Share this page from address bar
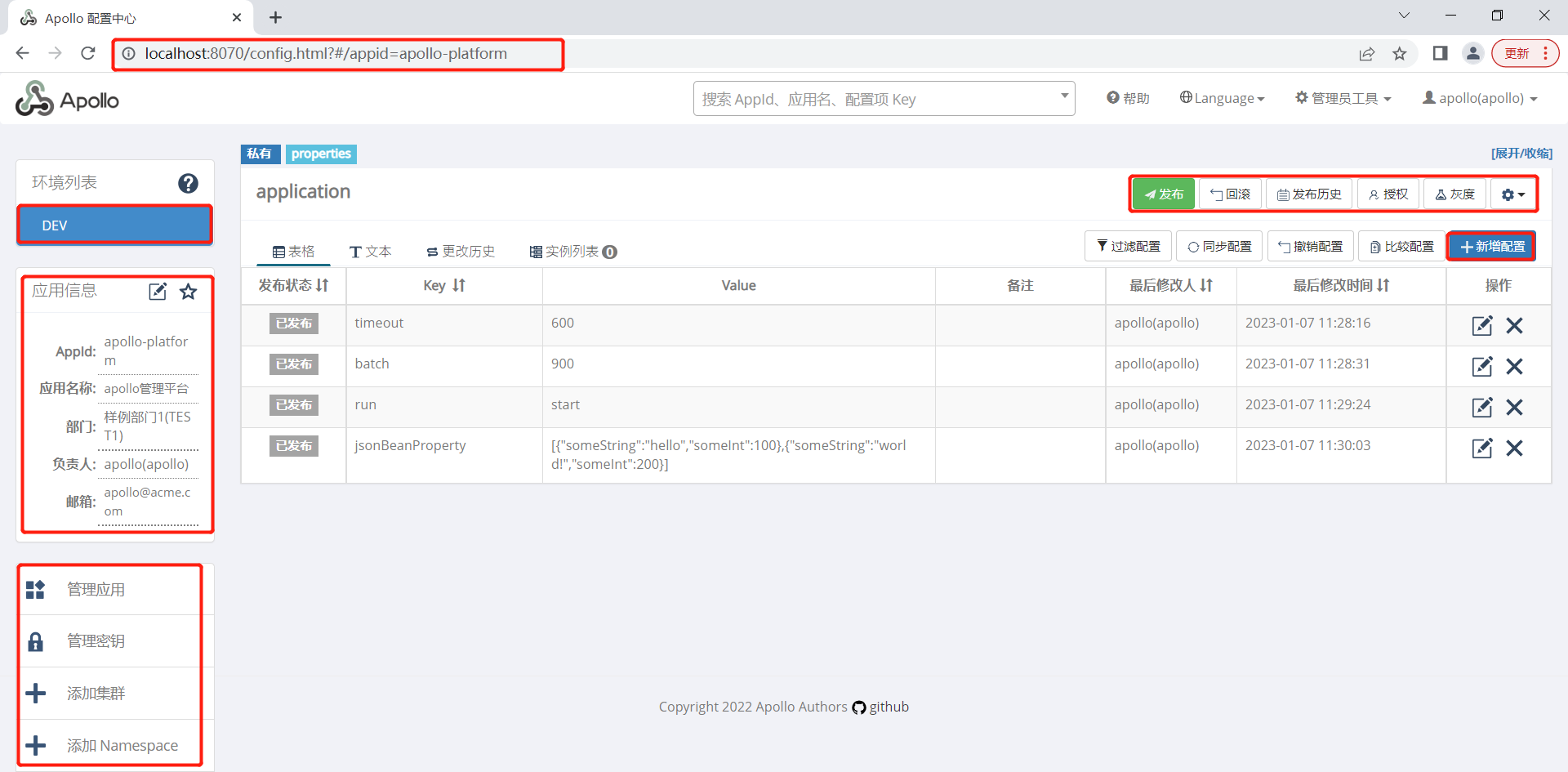Screen dimensions: 1568x772 tap(1367, 53)
